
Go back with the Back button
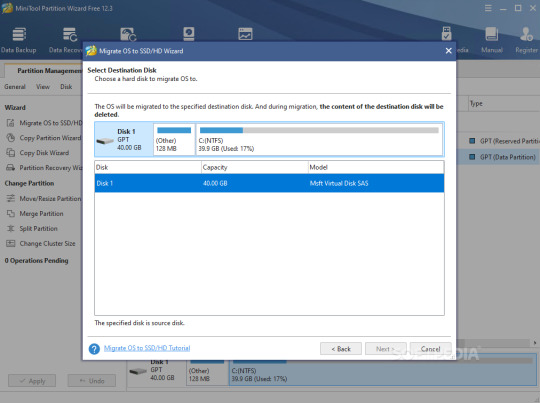(x=341, y=349)
